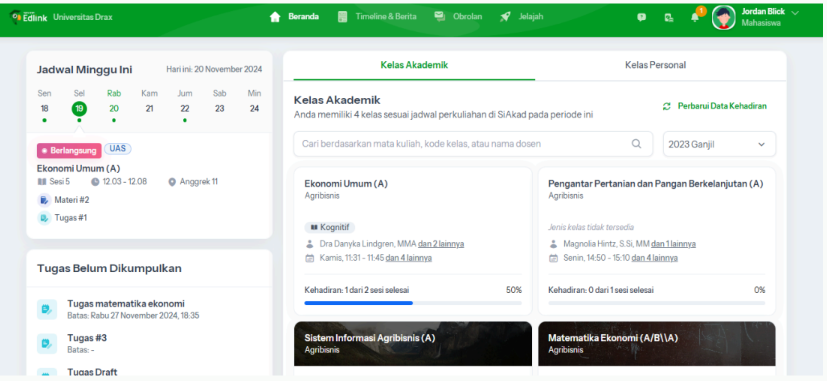
Task: Open the language translate icon
Action: pos(669,17)
